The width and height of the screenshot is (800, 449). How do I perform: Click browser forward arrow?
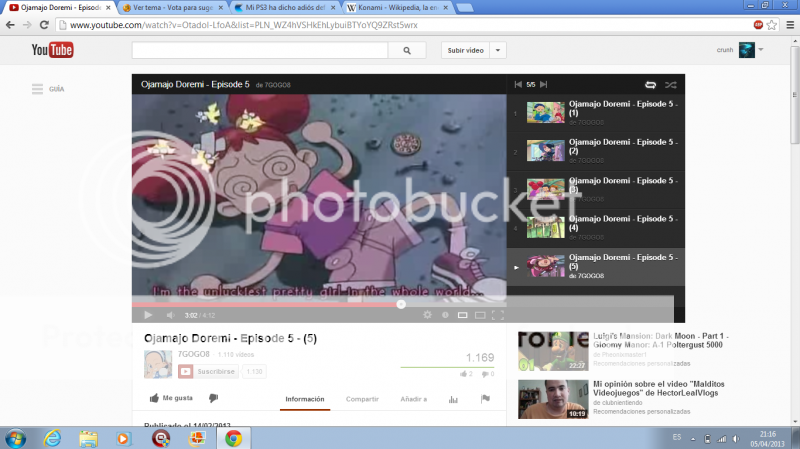pyautogui.click(x=27, y=24)
